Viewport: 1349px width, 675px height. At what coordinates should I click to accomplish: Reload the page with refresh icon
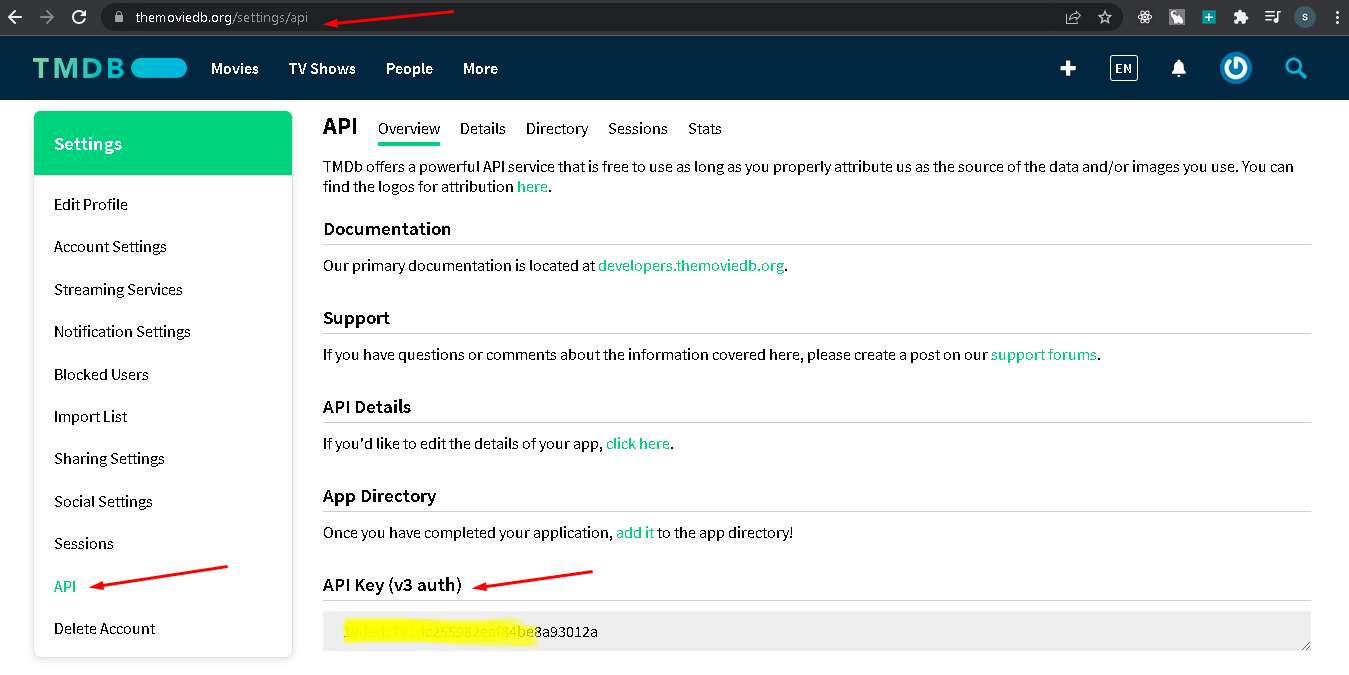78,17
